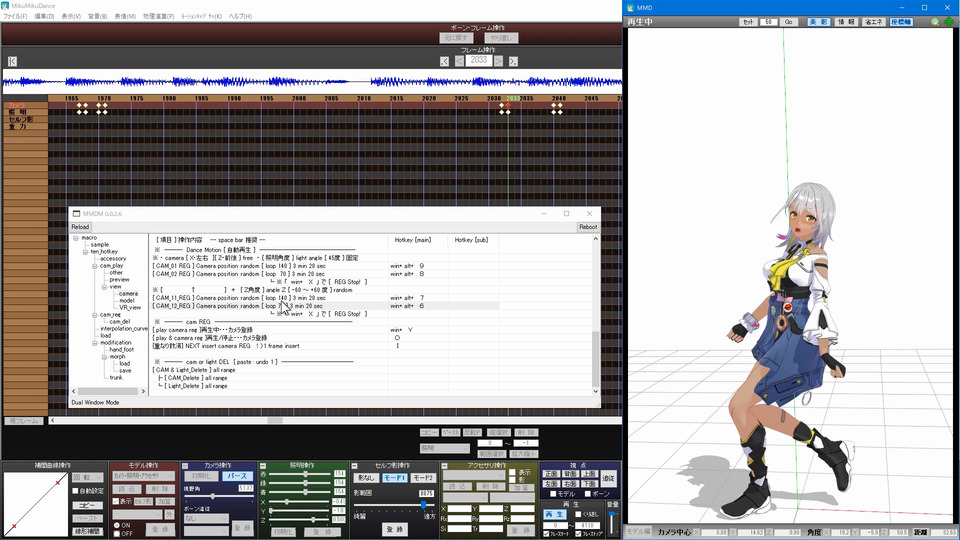Click the MikuMikuDance app icon in title bar
This screenshot has width=960, height=540.
(6, 6)
